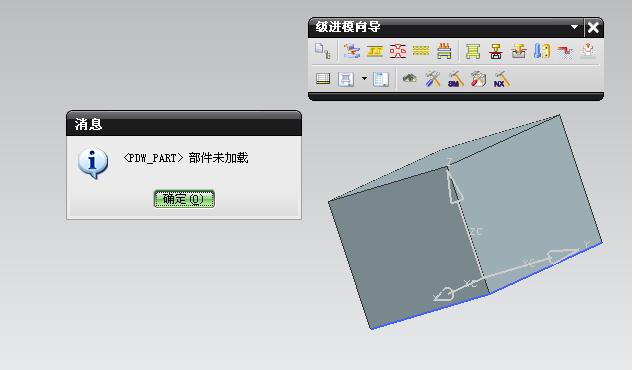Select the yellow dashed Strip Layout icon
Image resolution: width=634 pixels, height=370 pixels.
421,51
